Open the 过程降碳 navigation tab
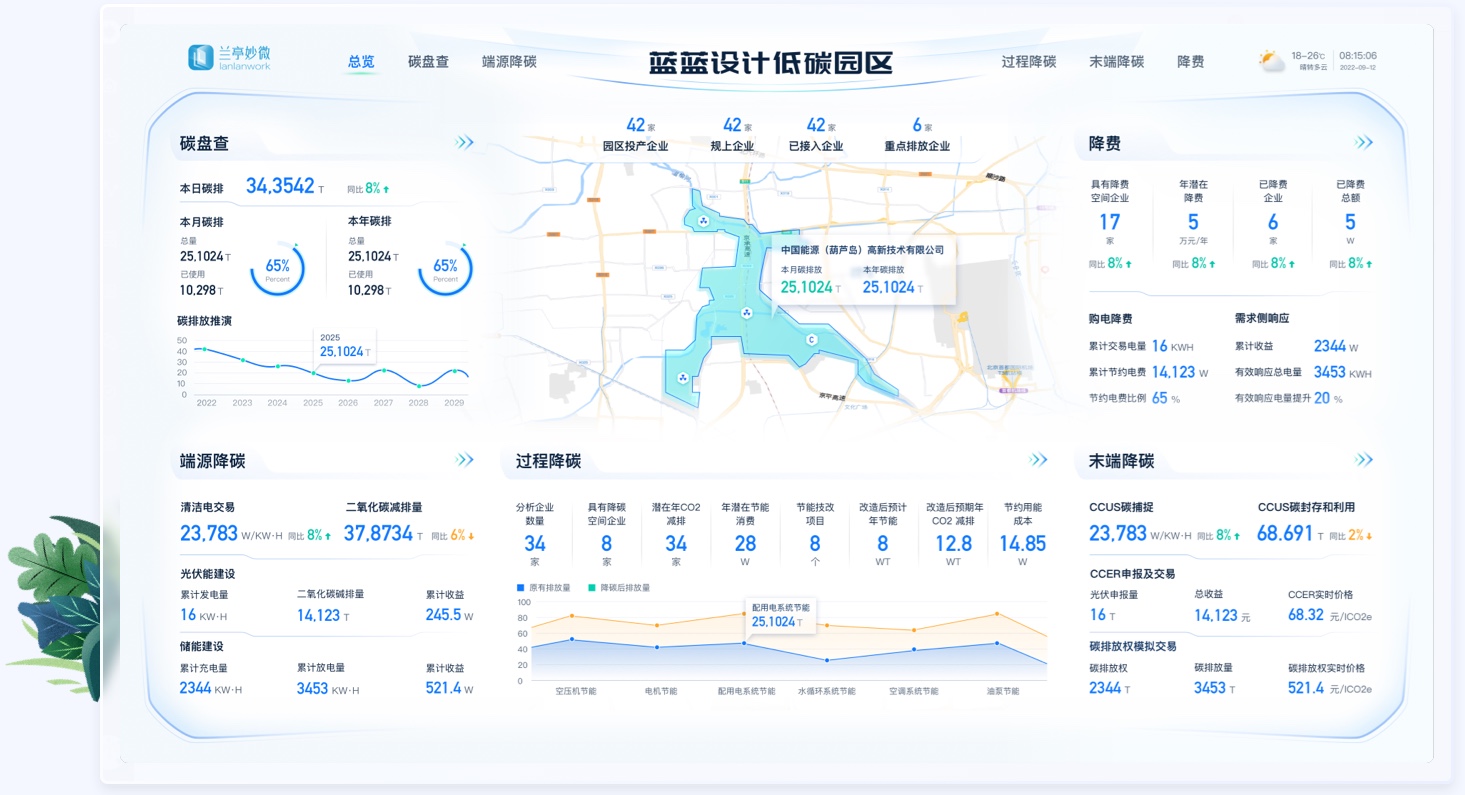The width and height of the screenshot is (1465, 795). [x=1027, y=60]
